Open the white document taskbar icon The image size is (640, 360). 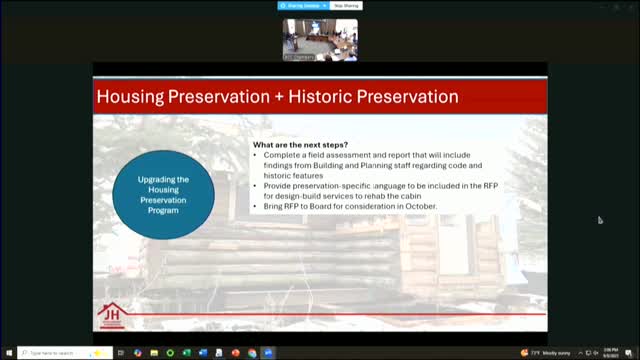[x=219, y=353]
